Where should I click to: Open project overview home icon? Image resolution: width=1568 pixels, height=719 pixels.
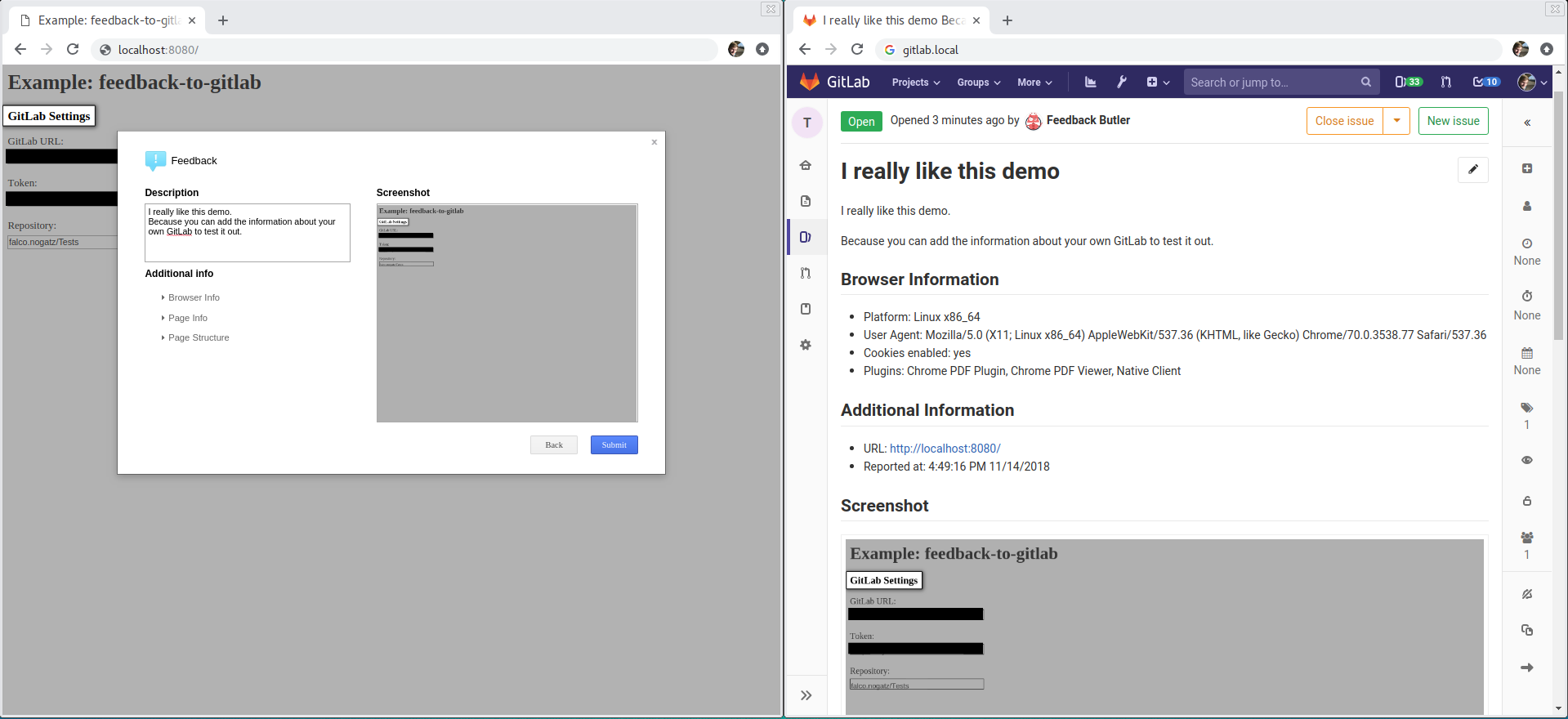coord(806,165)
